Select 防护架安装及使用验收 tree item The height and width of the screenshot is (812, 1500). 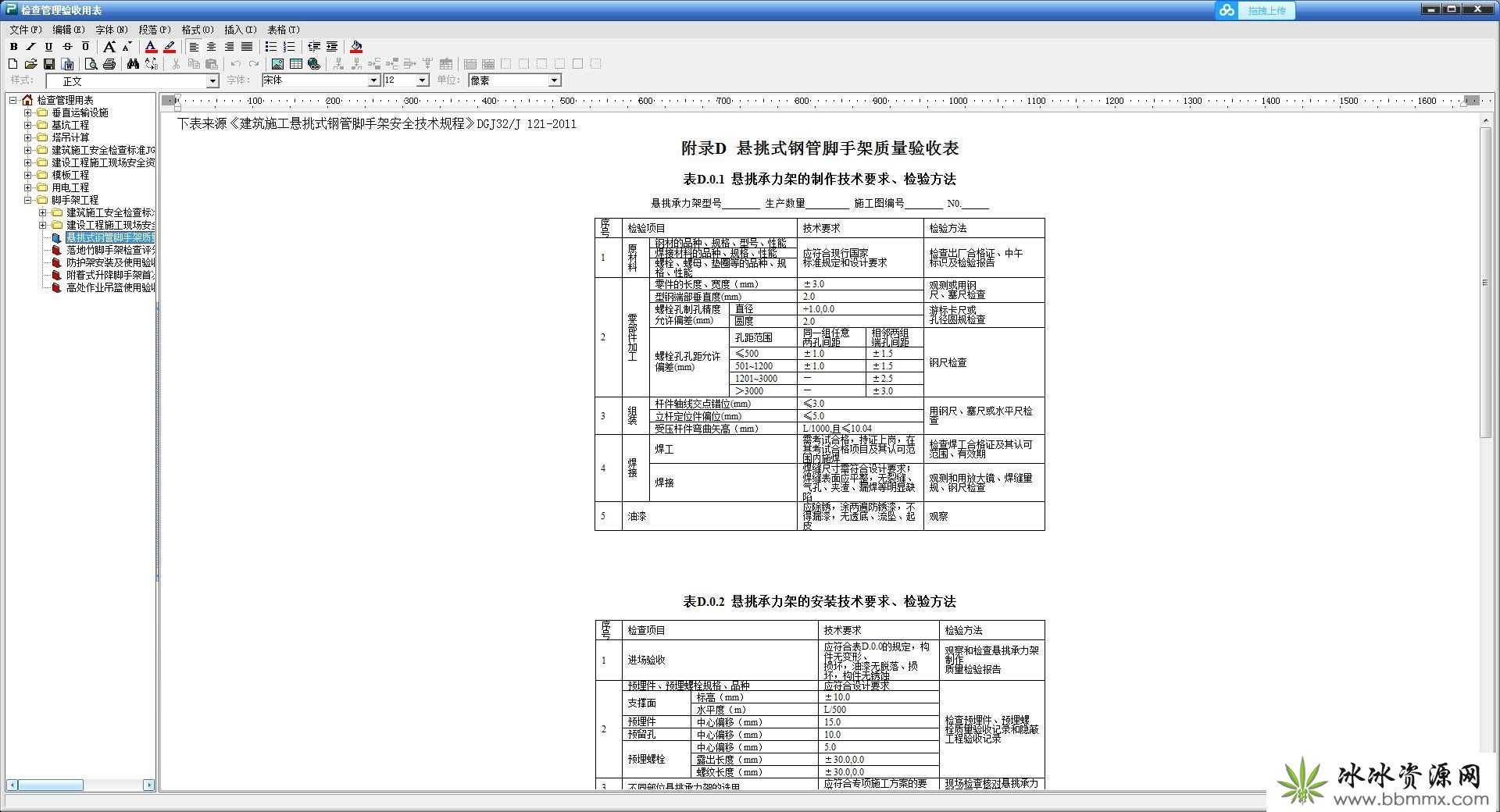pyautogui.click(x=110, y=262)
